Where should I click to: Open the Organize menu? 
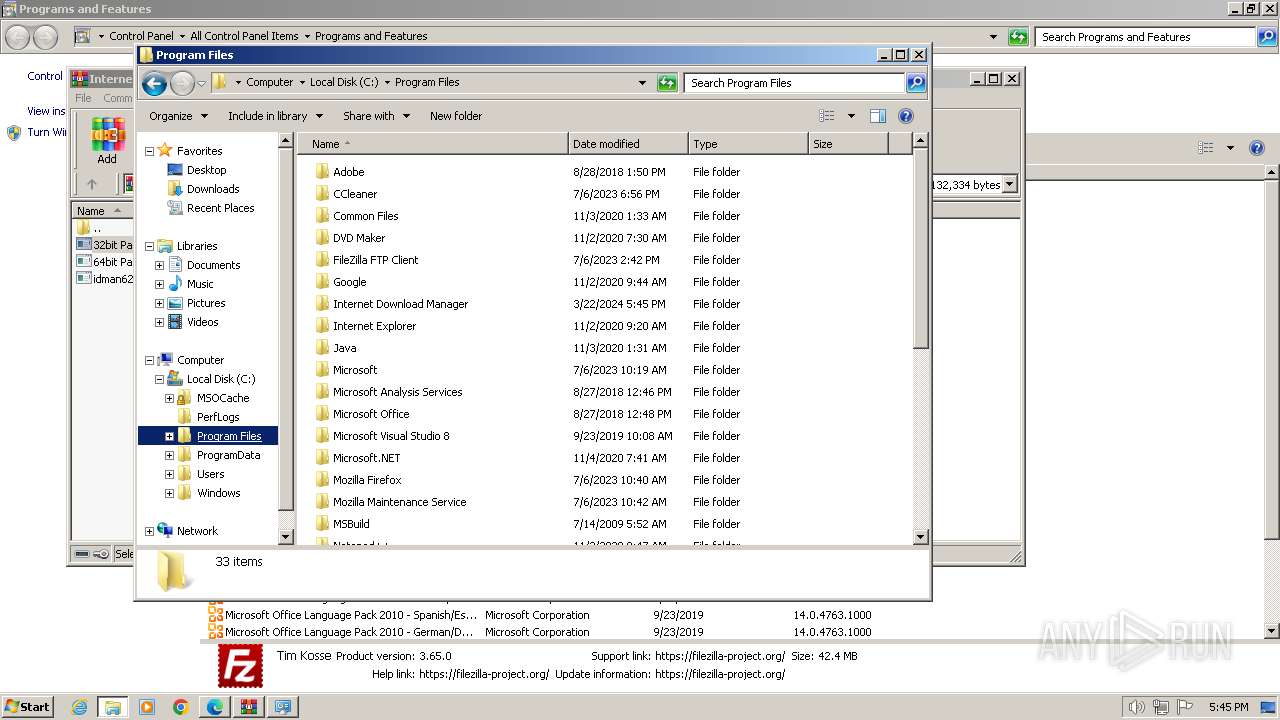tap(178, 116)
